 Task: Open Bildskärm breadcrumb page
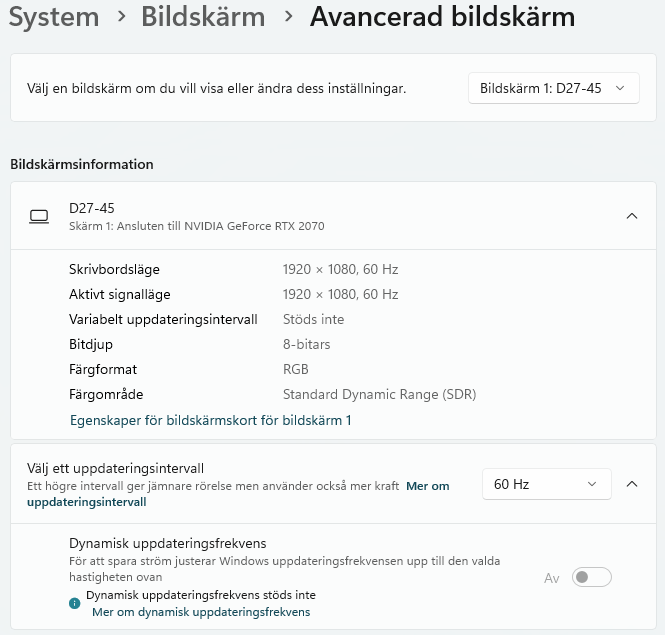[203, 17]
